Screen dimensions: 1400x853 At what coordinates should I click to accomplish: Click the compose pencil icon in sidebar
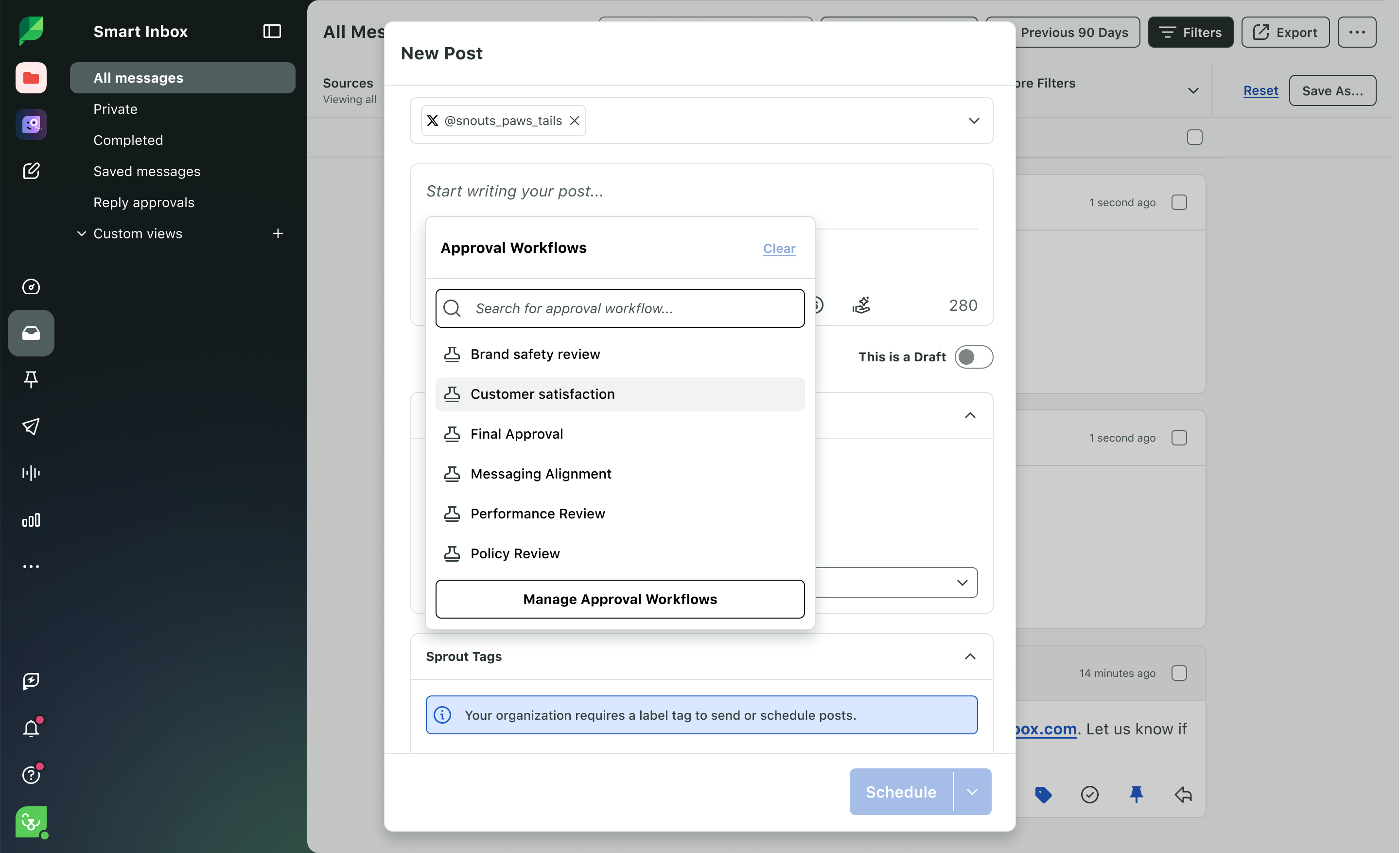pos(31,171)
